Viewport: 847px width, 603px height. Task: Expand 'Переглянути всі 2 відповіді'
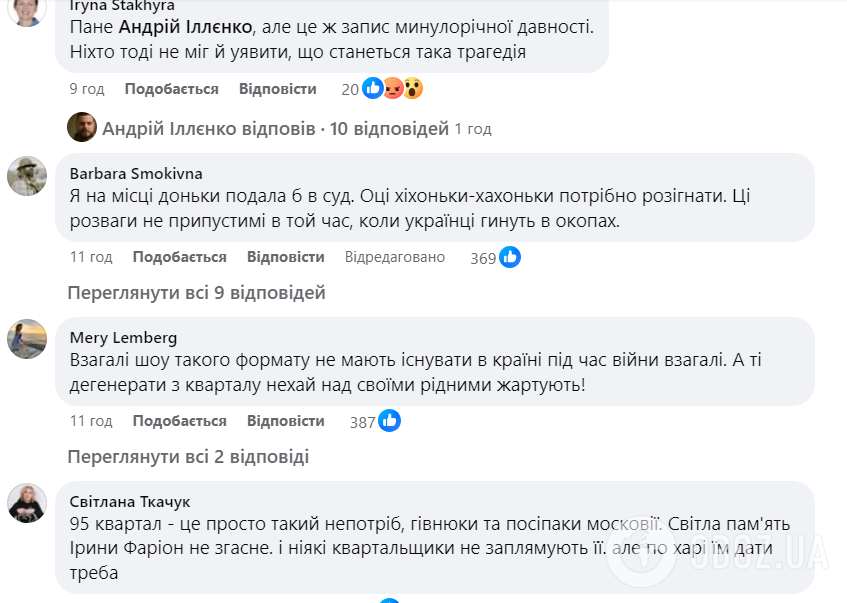(188, 457)
